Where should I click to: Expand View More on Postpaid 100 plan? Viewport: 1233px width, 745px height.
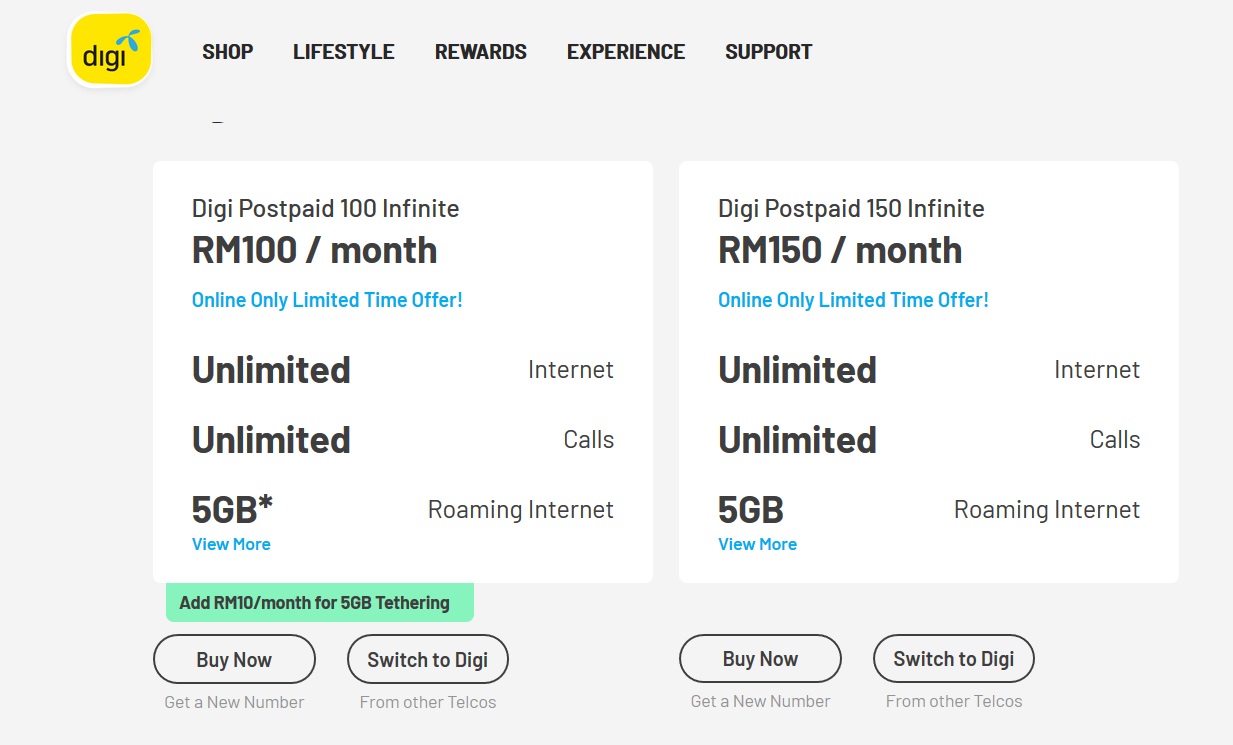pos(231,544)
